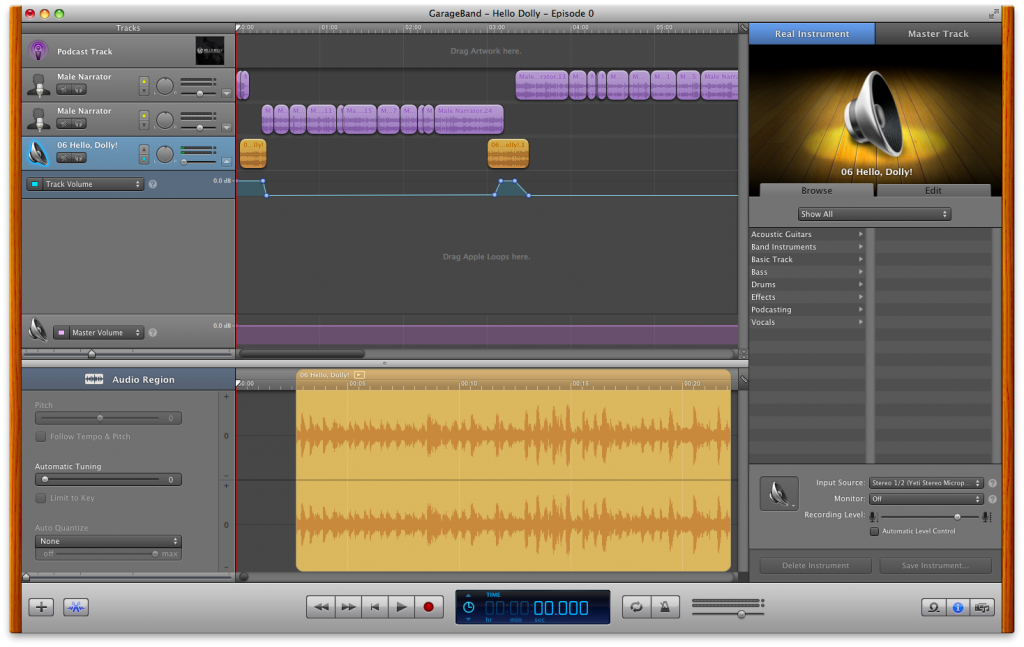Image resolution: width=1024 pixels, height=647 pixels.
Task: Select the Browse tab
Action: pyautogui.click(x=816, y=191)
